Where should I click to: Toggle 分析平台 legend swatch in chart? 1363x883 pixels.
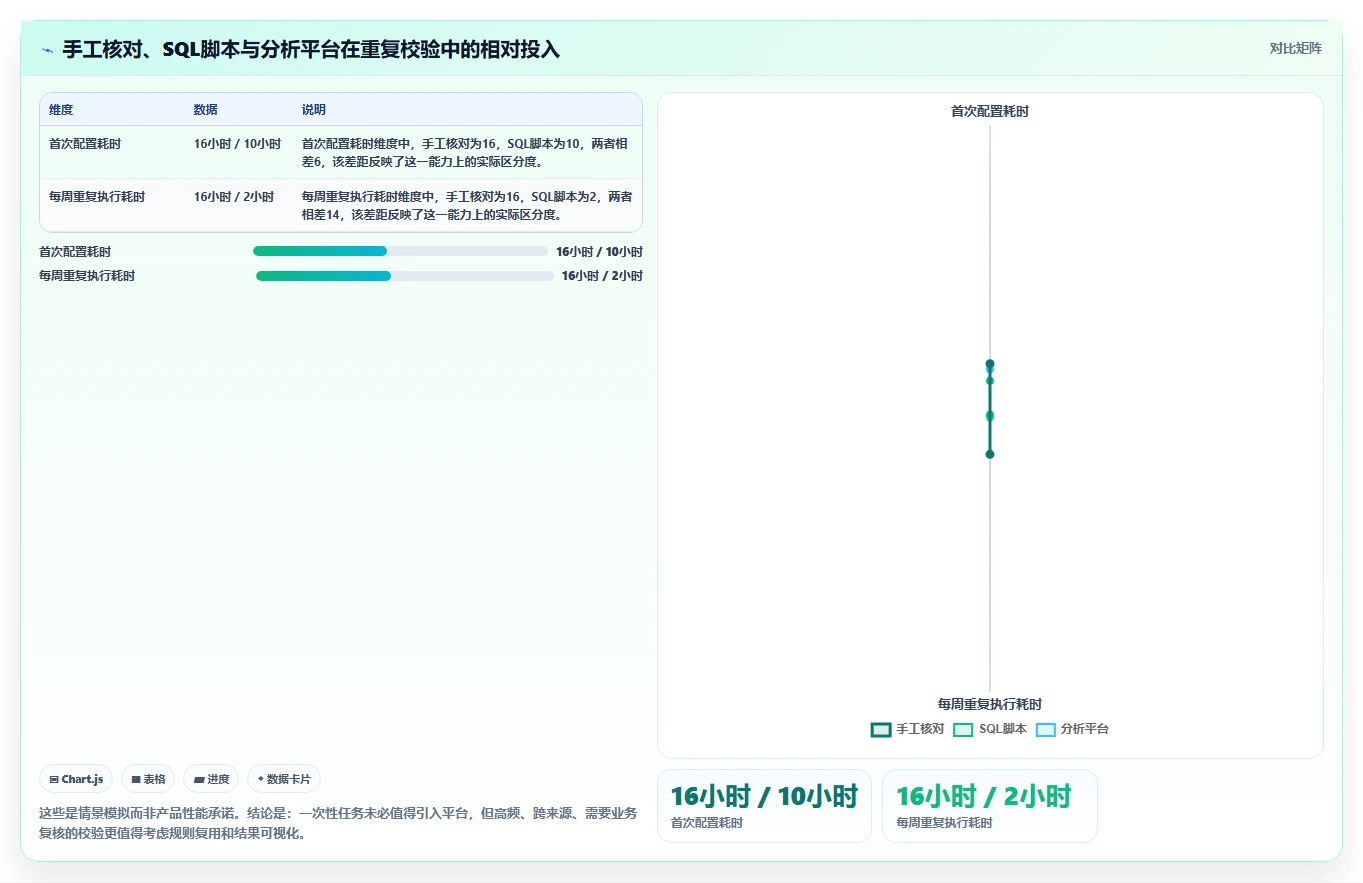1045,729
